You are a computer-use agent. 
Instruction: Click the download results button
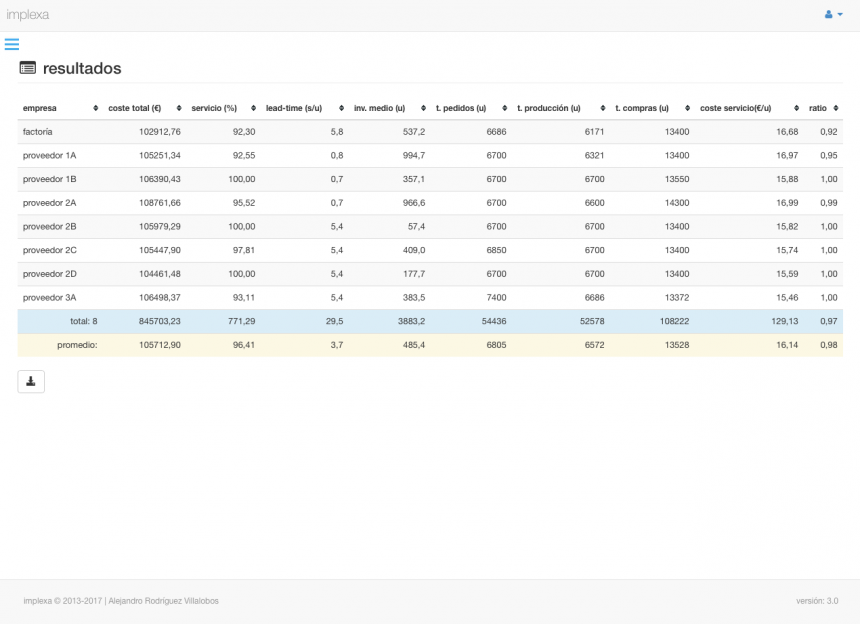pos(31,381)
